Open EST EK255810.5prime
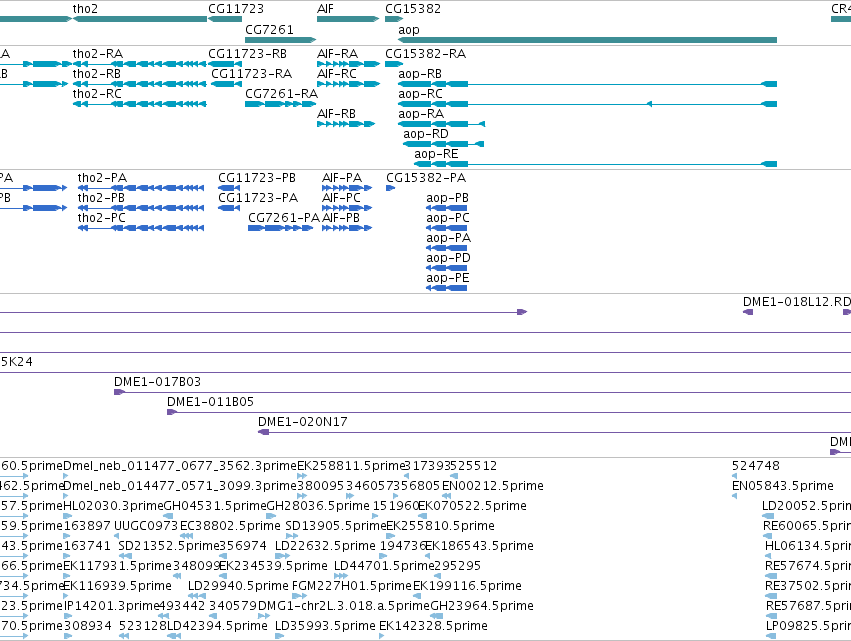The image size is (851, 641). coord(440,526)
